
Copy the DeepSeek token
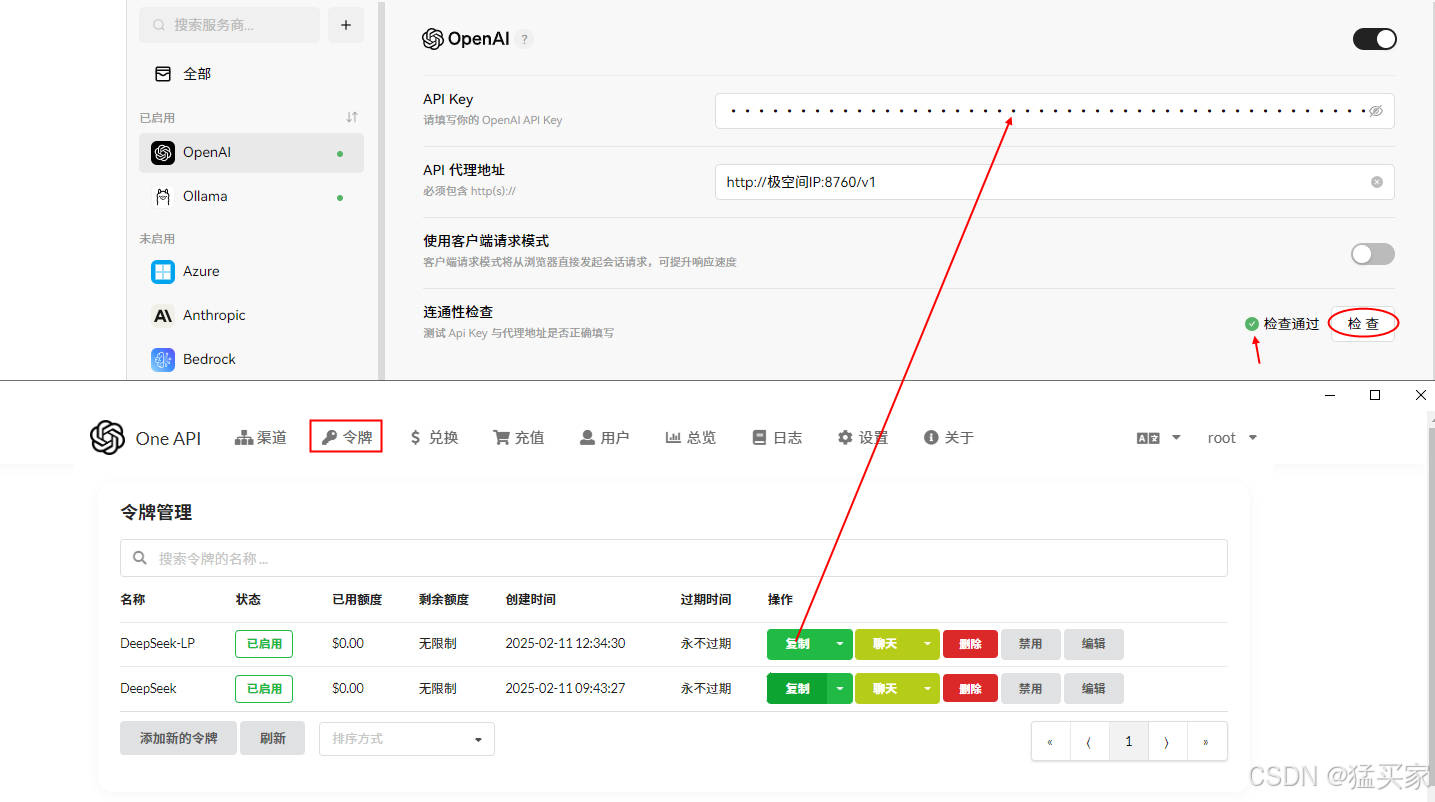pyautogui.click(x=797, y=689)
